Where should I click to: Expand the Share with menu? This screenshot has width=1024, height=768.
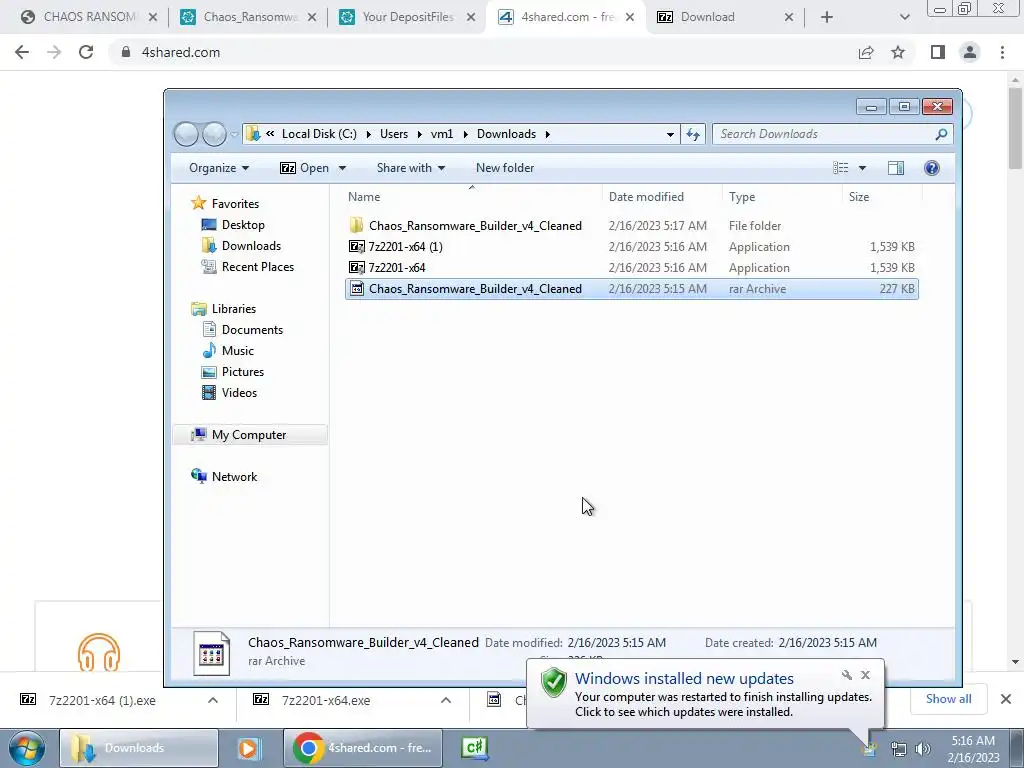[x=411, y=168]
